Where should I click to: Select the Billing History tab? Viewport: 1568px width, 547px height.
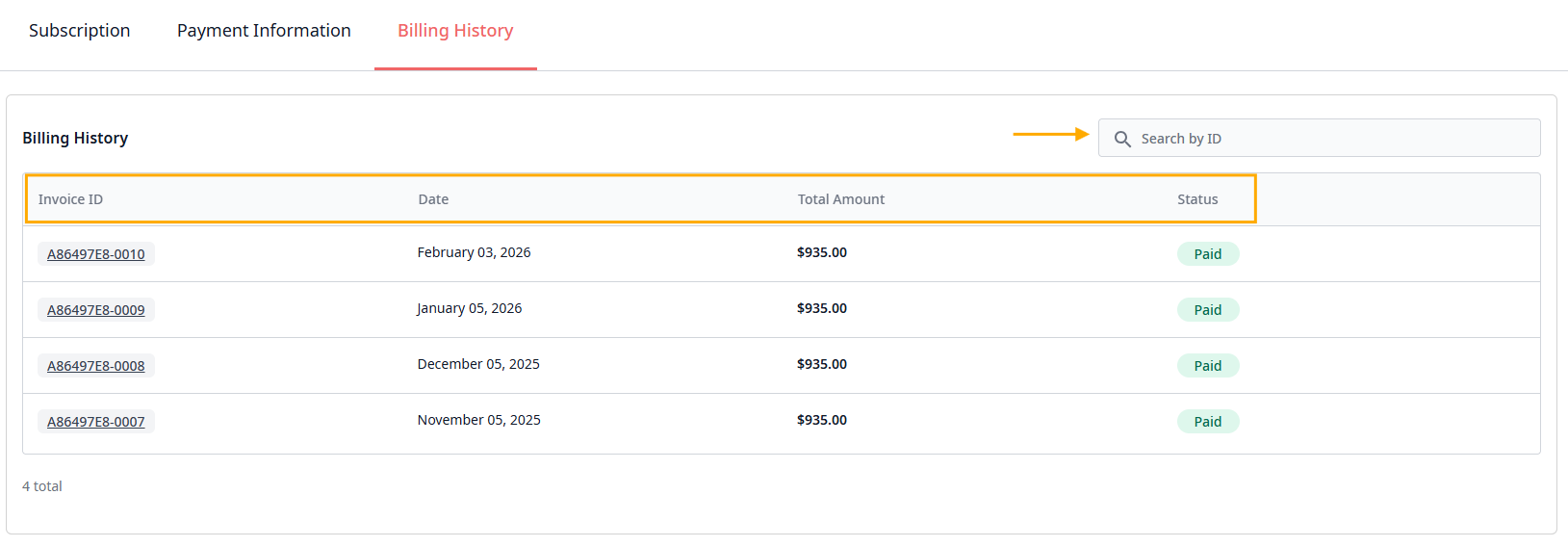tap(455, 31)
